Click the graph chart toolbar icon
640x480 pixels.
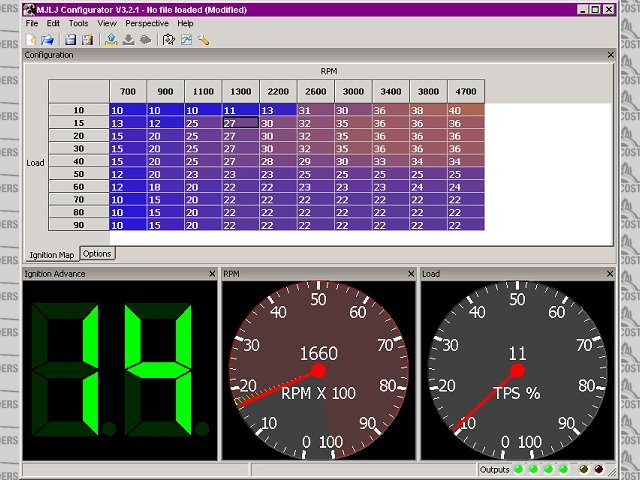pyautogui.click(x=186, y=39)
